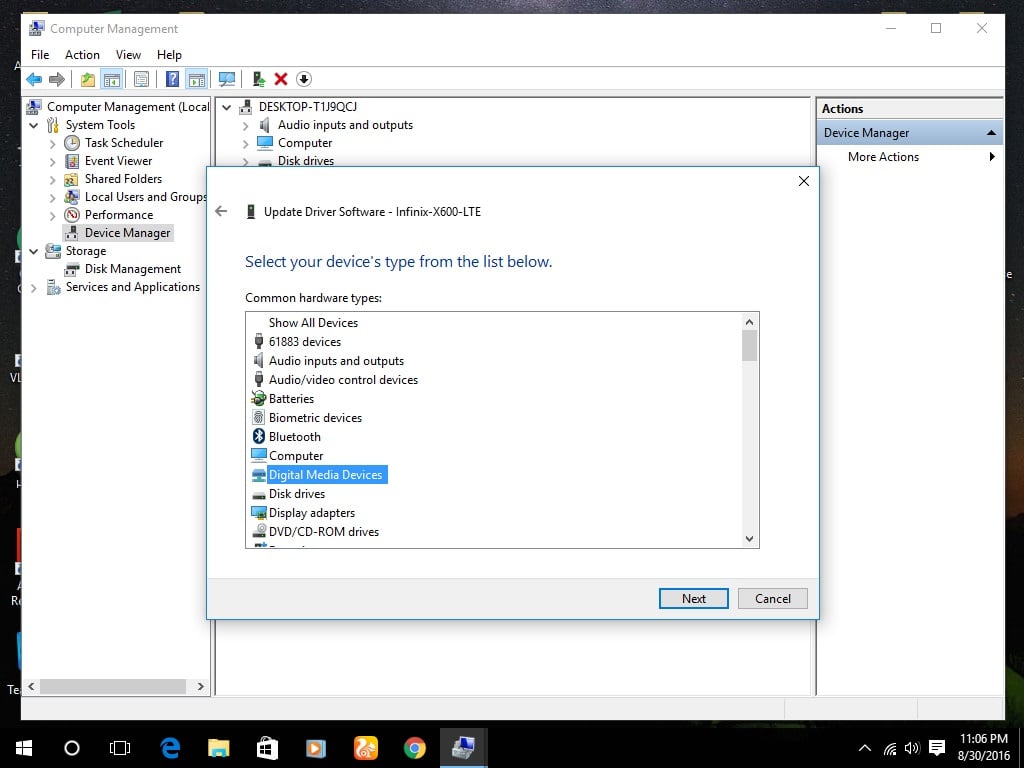The image size is (1024, 768).
Task: Expand the Performance node
Action: point(52,216)
